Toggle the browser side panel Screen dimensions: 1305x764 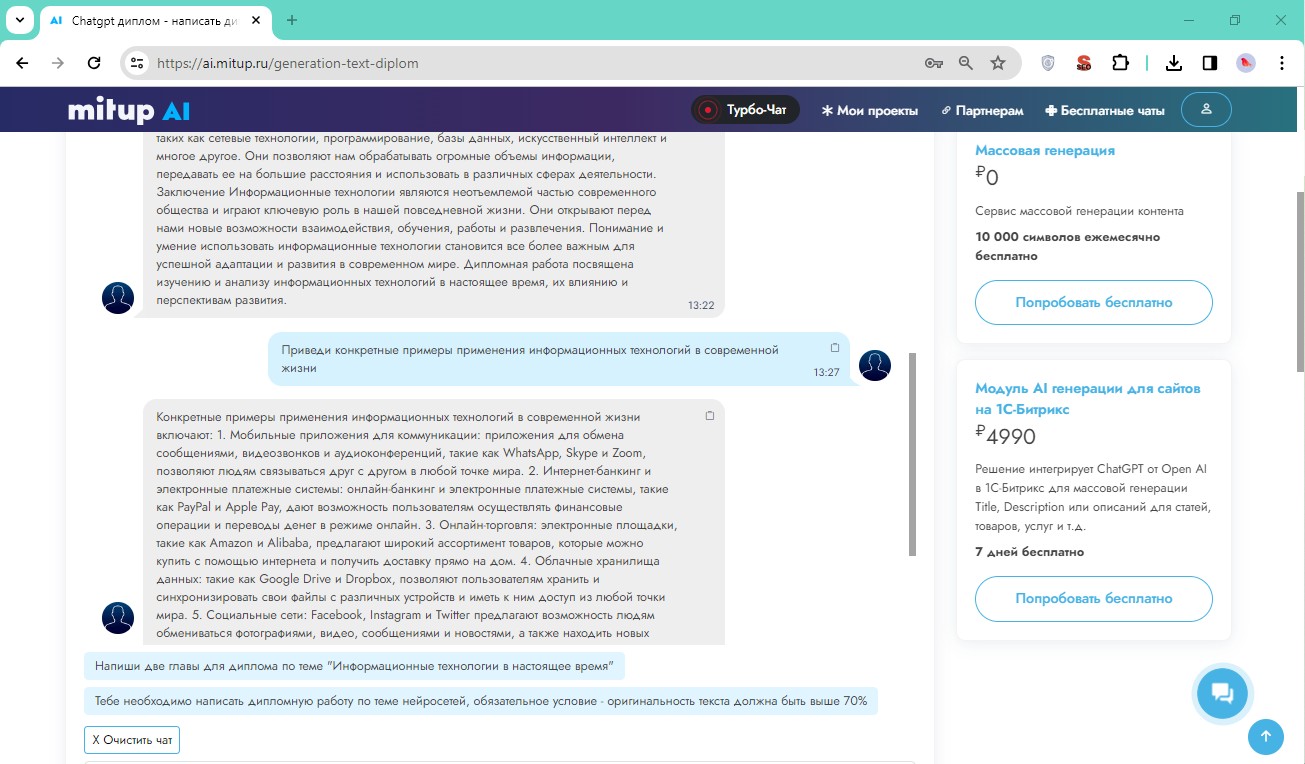click(x=1209, y=63)
